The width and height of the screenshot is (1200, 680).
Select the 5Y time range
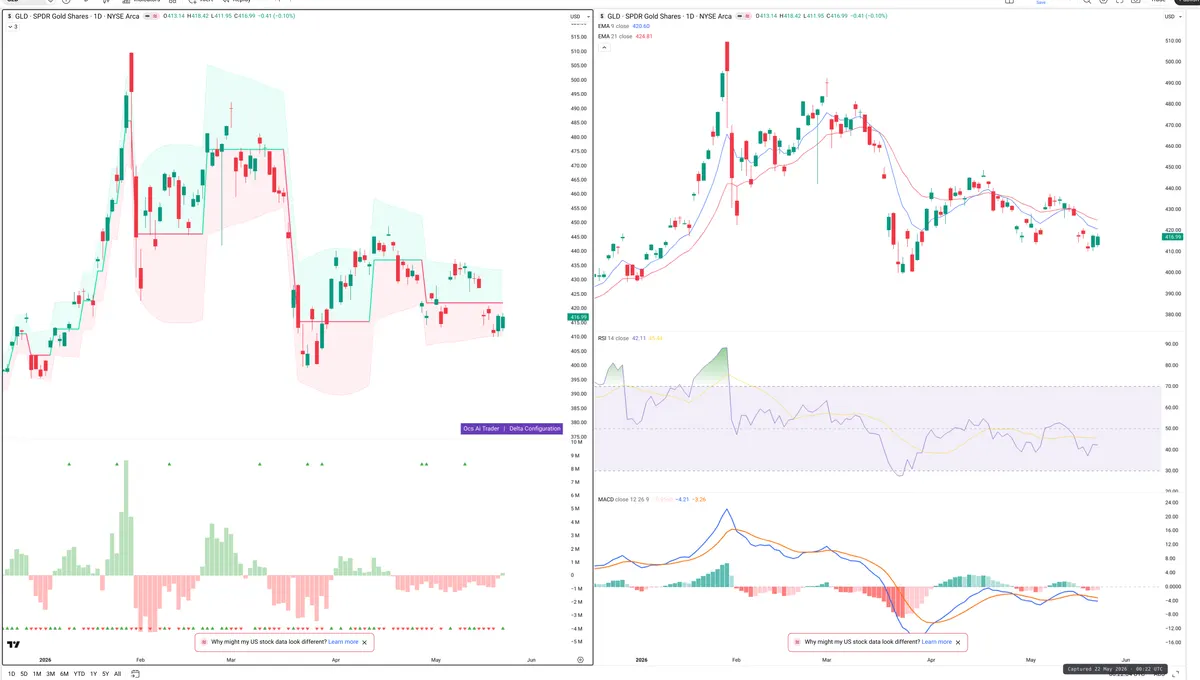[x=106, y=674]
